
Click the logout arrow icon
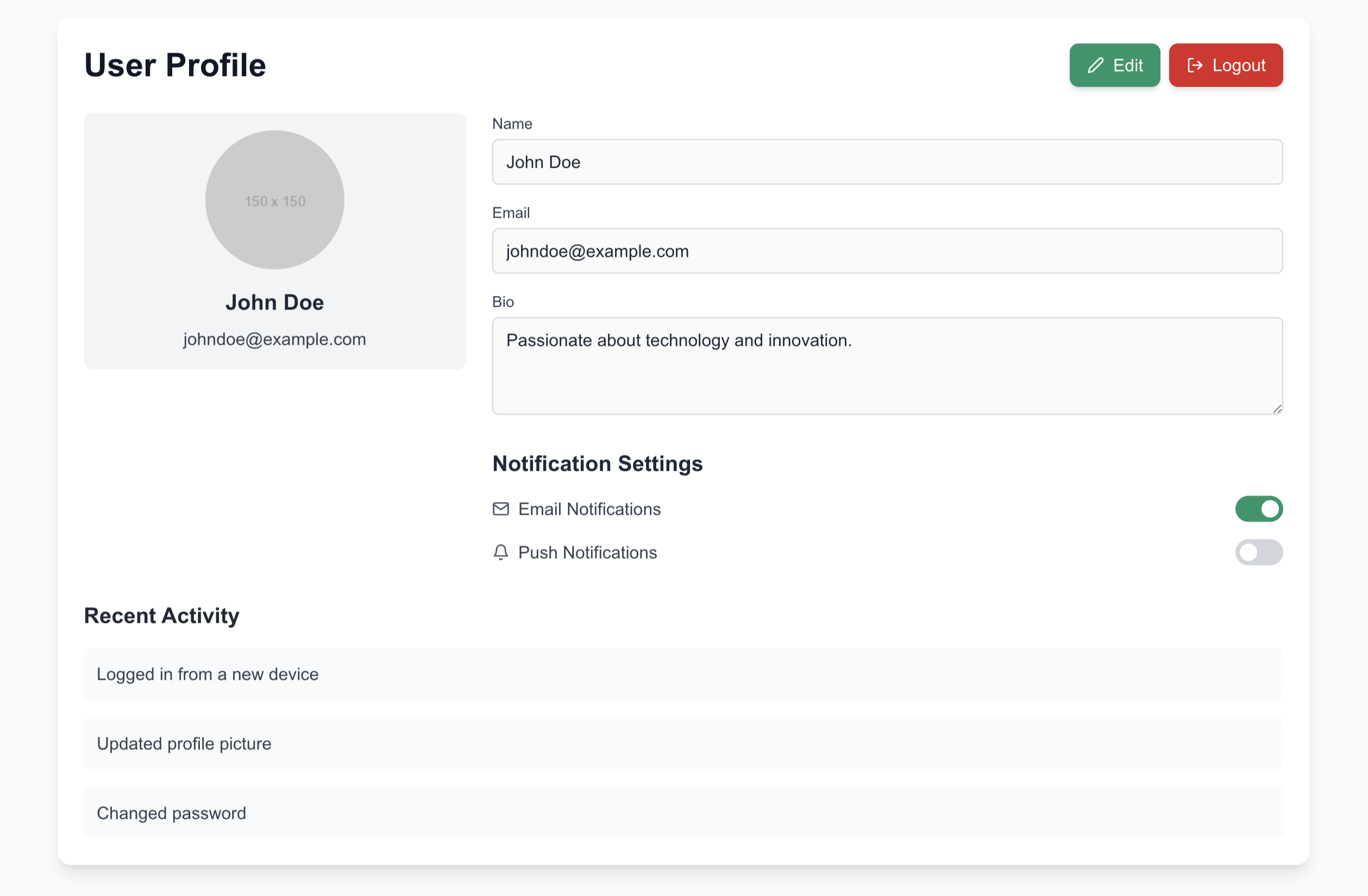coord(1195,66)
